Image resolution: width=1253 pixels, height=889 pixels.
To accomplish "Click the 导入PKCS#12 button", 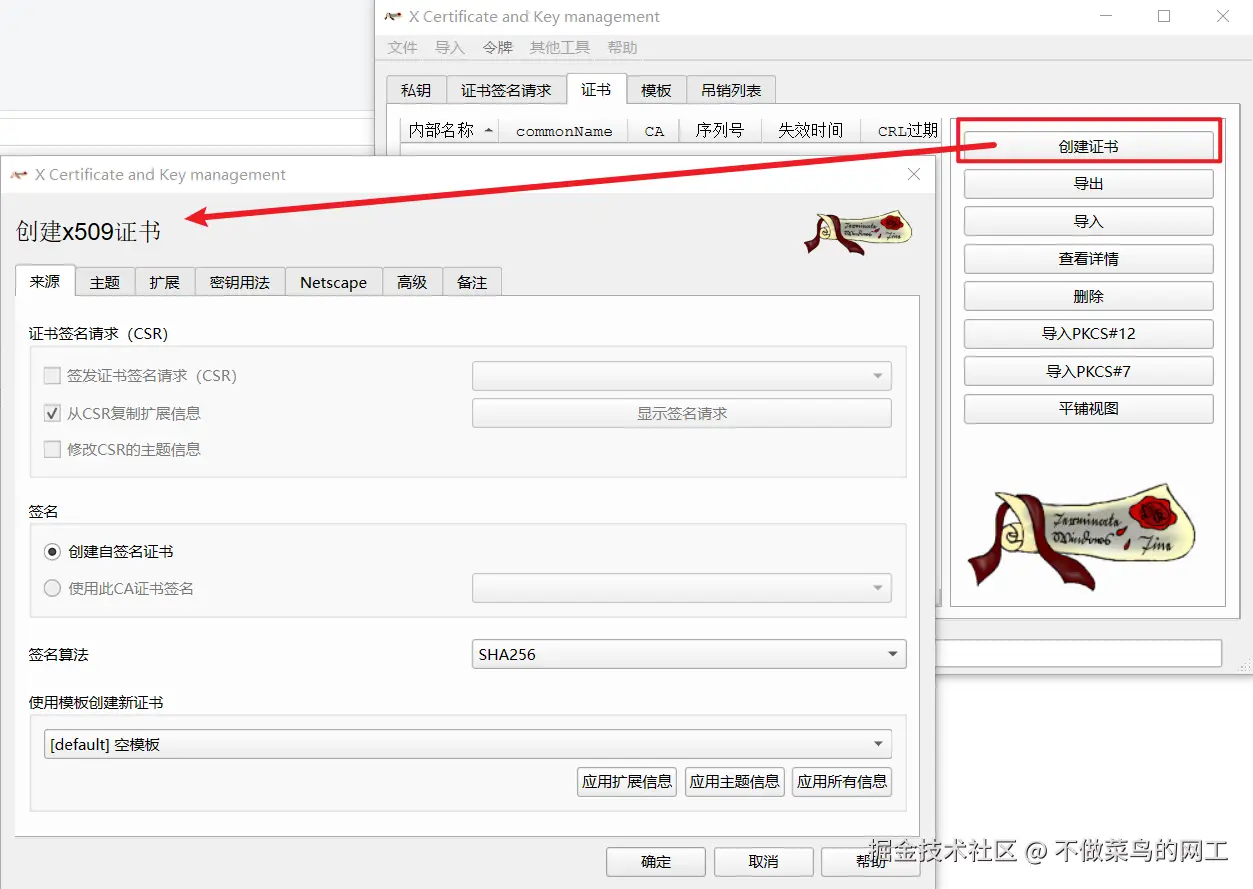I will pos(1088,333).
